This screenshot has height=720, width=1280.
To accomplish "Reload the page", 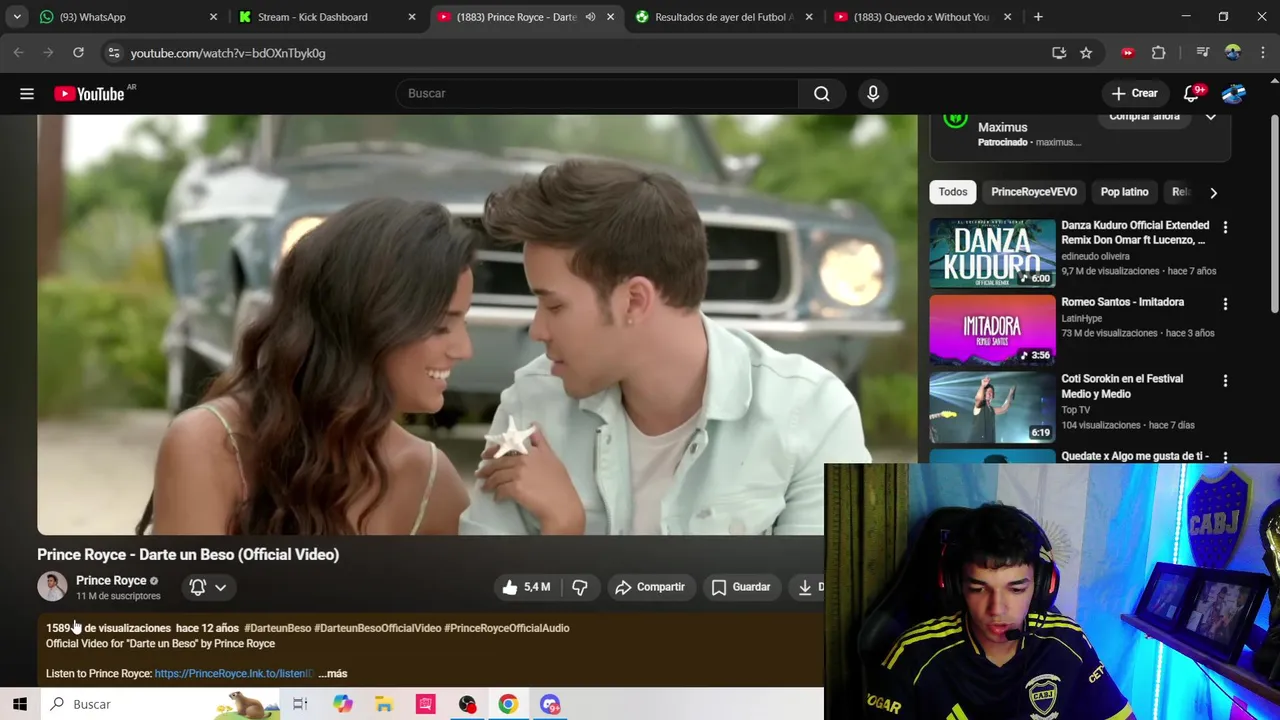I will [78, 53].
